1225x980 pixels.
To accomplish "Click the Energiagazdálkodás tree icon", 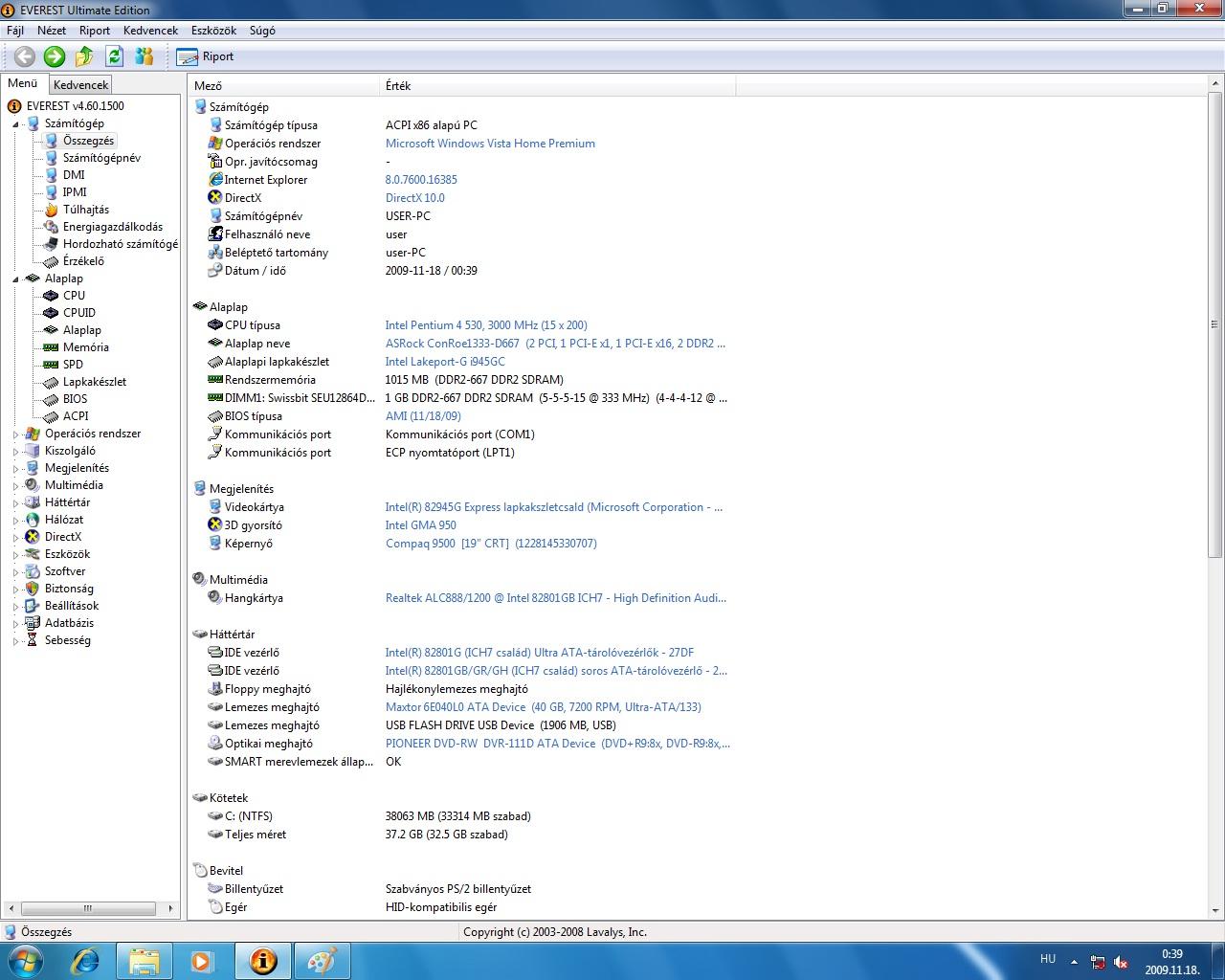I will tap(51, 227).
